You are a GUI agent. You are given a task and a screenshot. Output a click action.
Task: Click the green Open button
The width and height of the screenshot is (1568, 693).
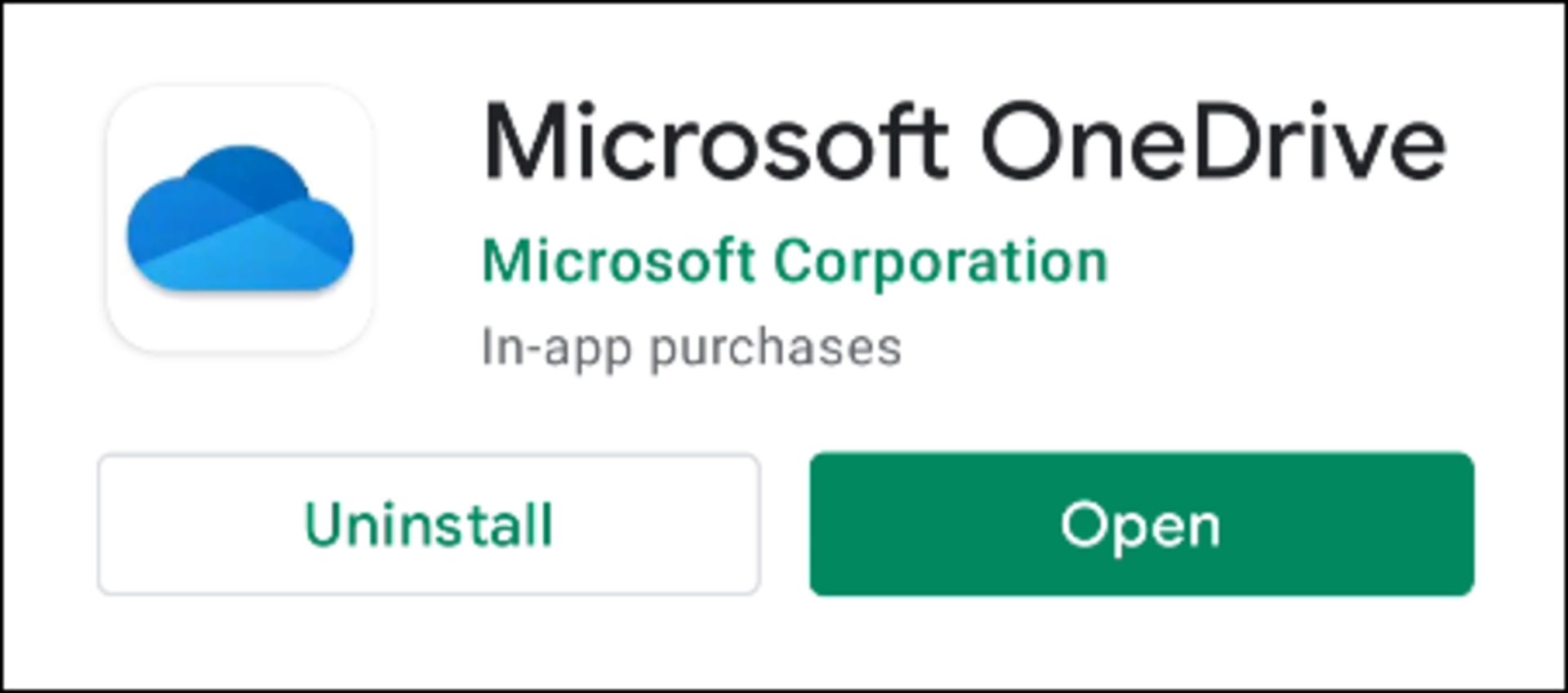[x=1142, y=524]
